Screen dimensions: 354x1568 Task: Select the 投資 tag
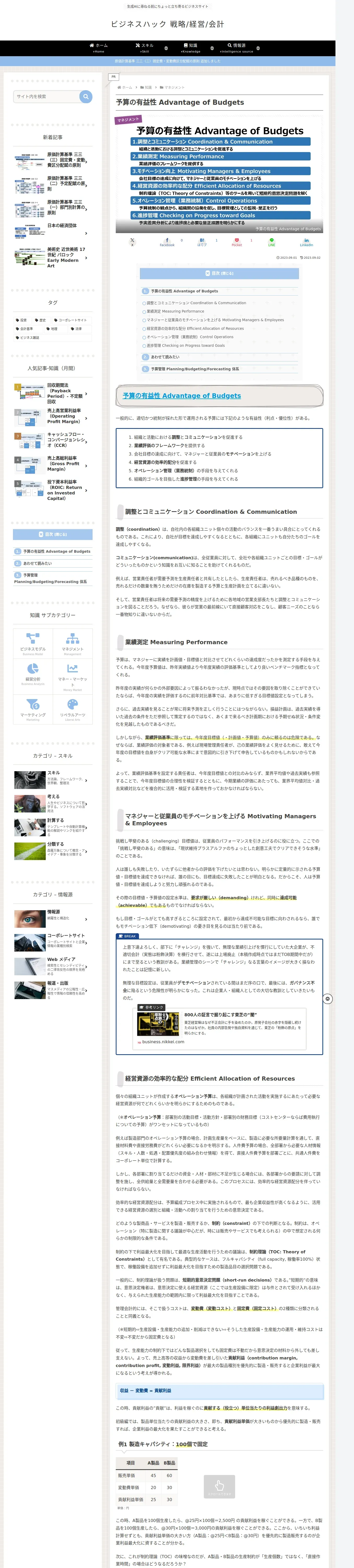coord(22,320)
